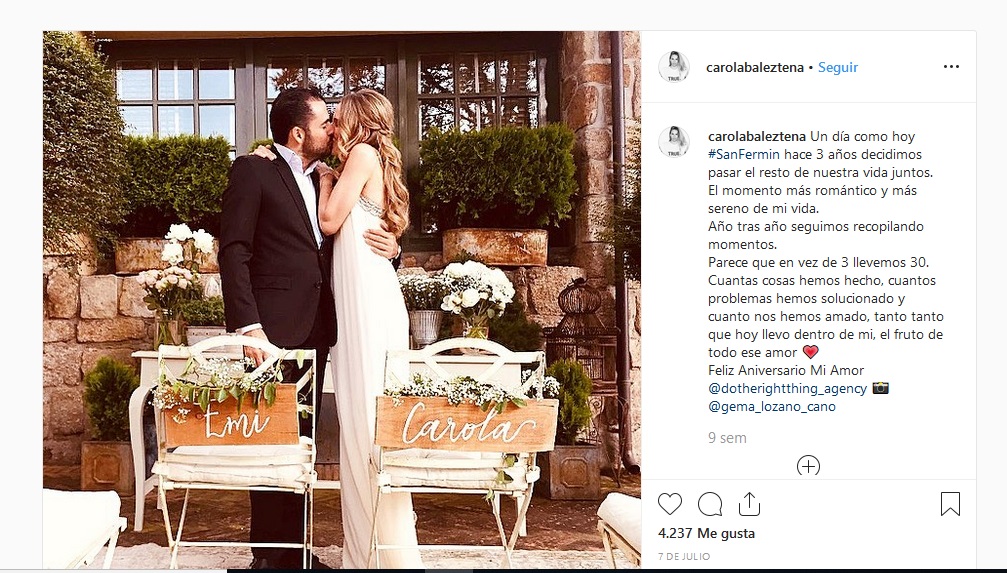Visit the @dotherightthing_agency mention
The image size is (1007, 573).
point(787,388)
